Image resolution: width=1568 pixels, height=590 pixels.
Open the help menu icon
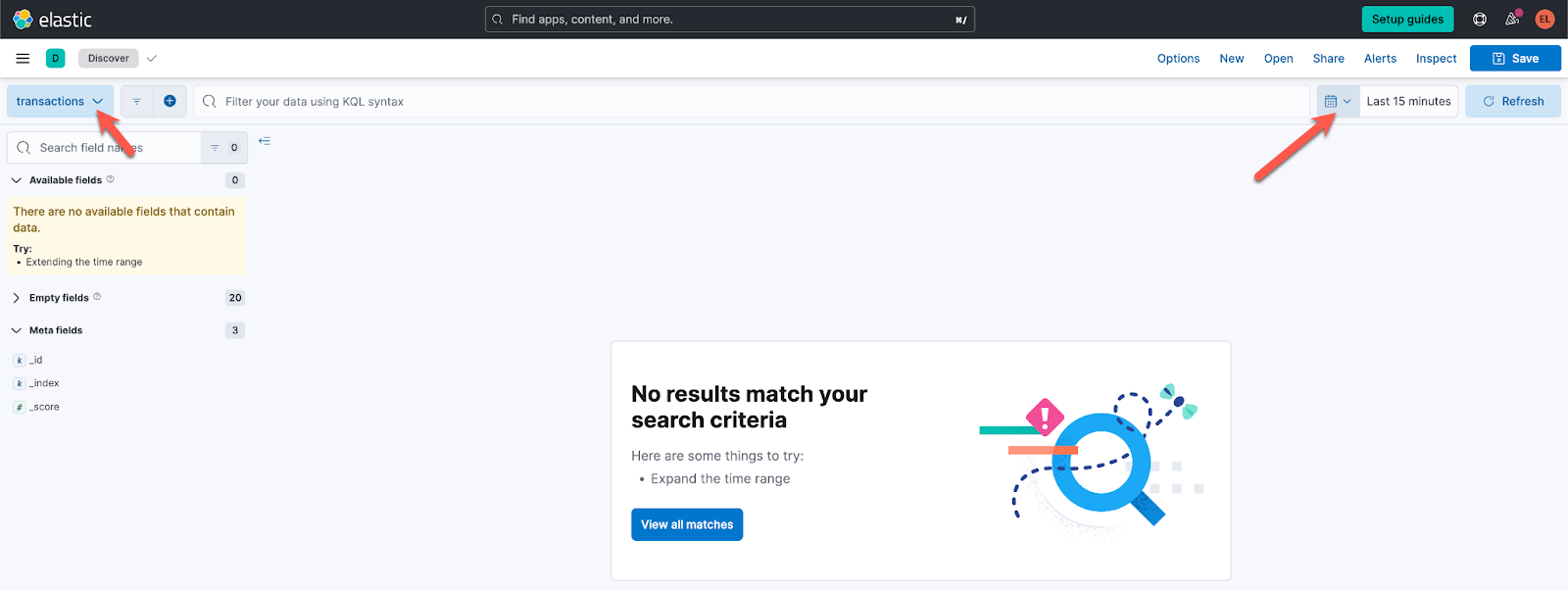1480,20
